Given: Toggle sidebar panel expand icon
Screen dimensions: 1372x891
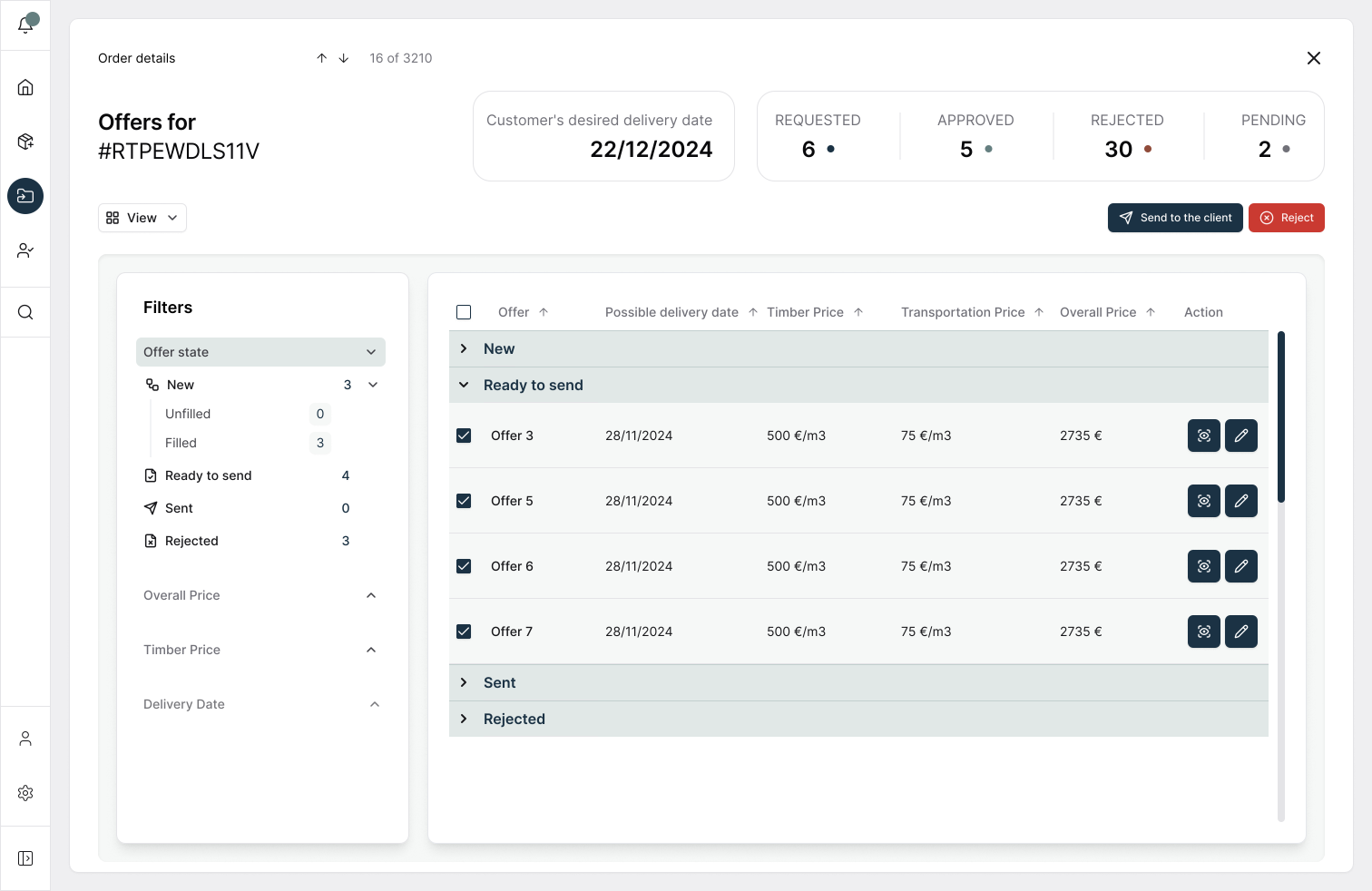Looking at the screenshot, I should 25,858.
